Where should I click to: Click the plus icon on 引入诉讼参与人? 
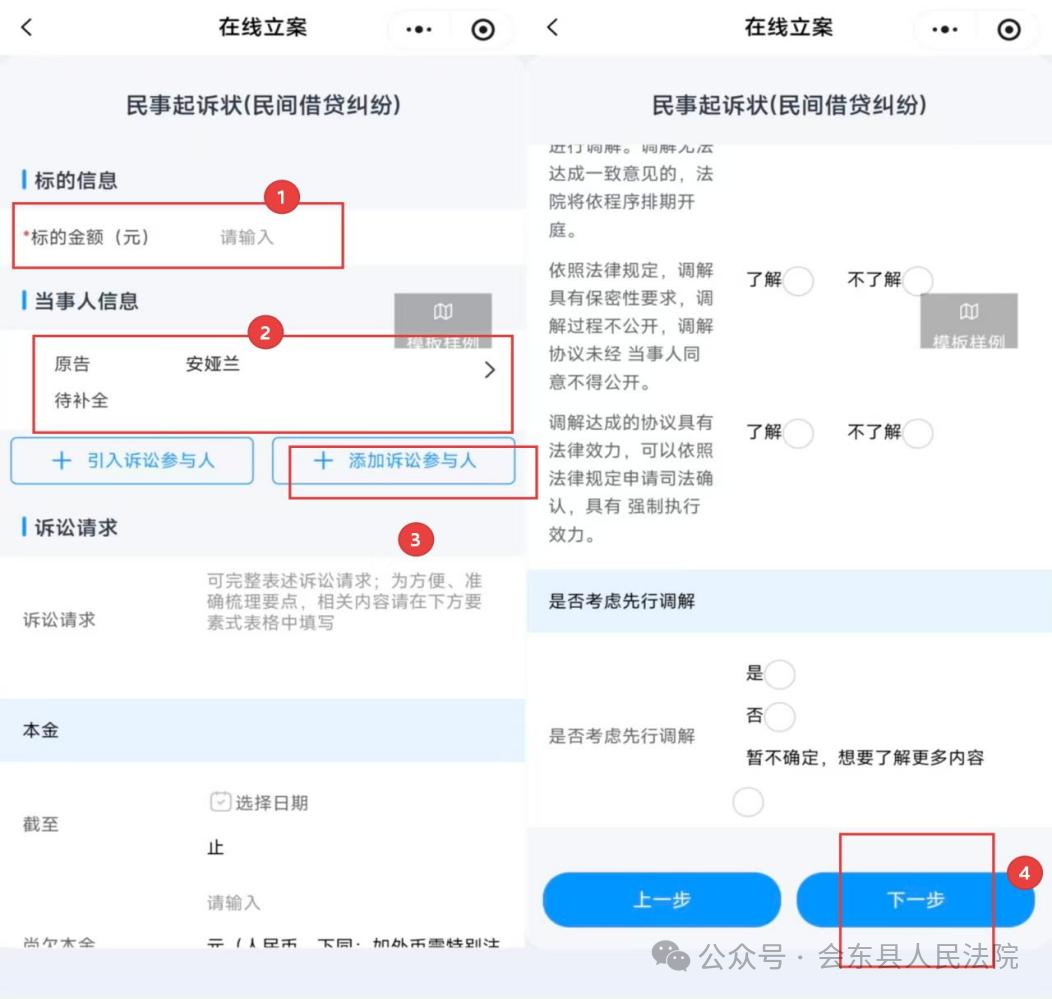coord(62,460)
